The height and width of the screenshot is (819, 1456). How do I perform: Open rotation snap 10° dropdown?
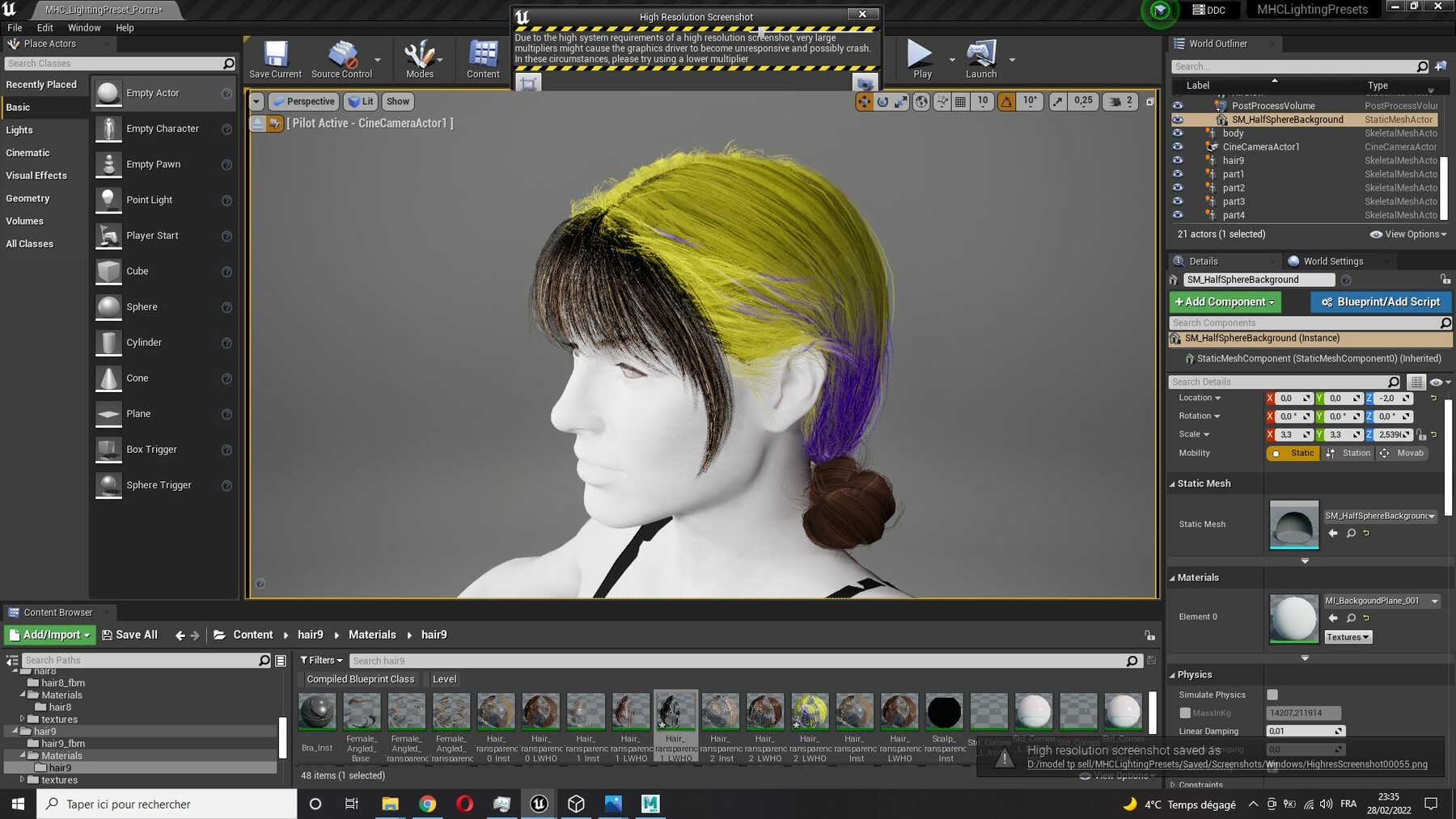pos(1029,101)
